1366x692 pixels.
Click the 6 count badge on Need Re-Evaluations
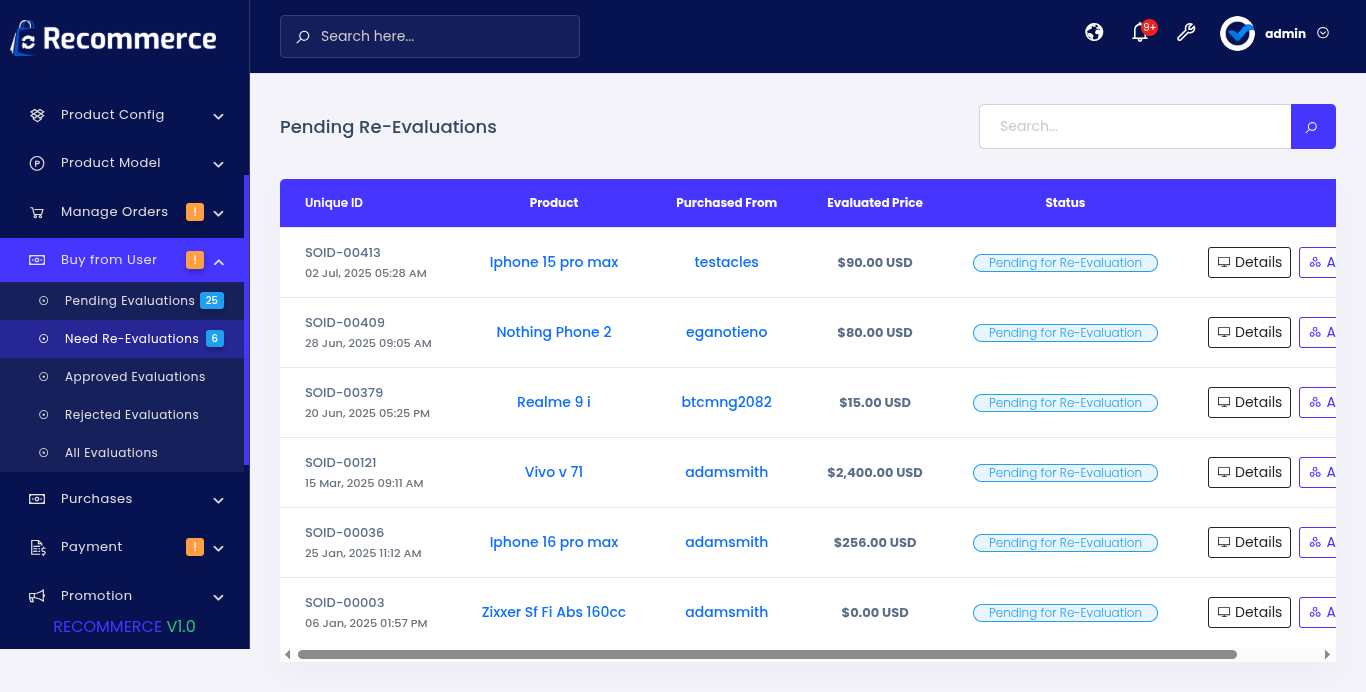215,339
